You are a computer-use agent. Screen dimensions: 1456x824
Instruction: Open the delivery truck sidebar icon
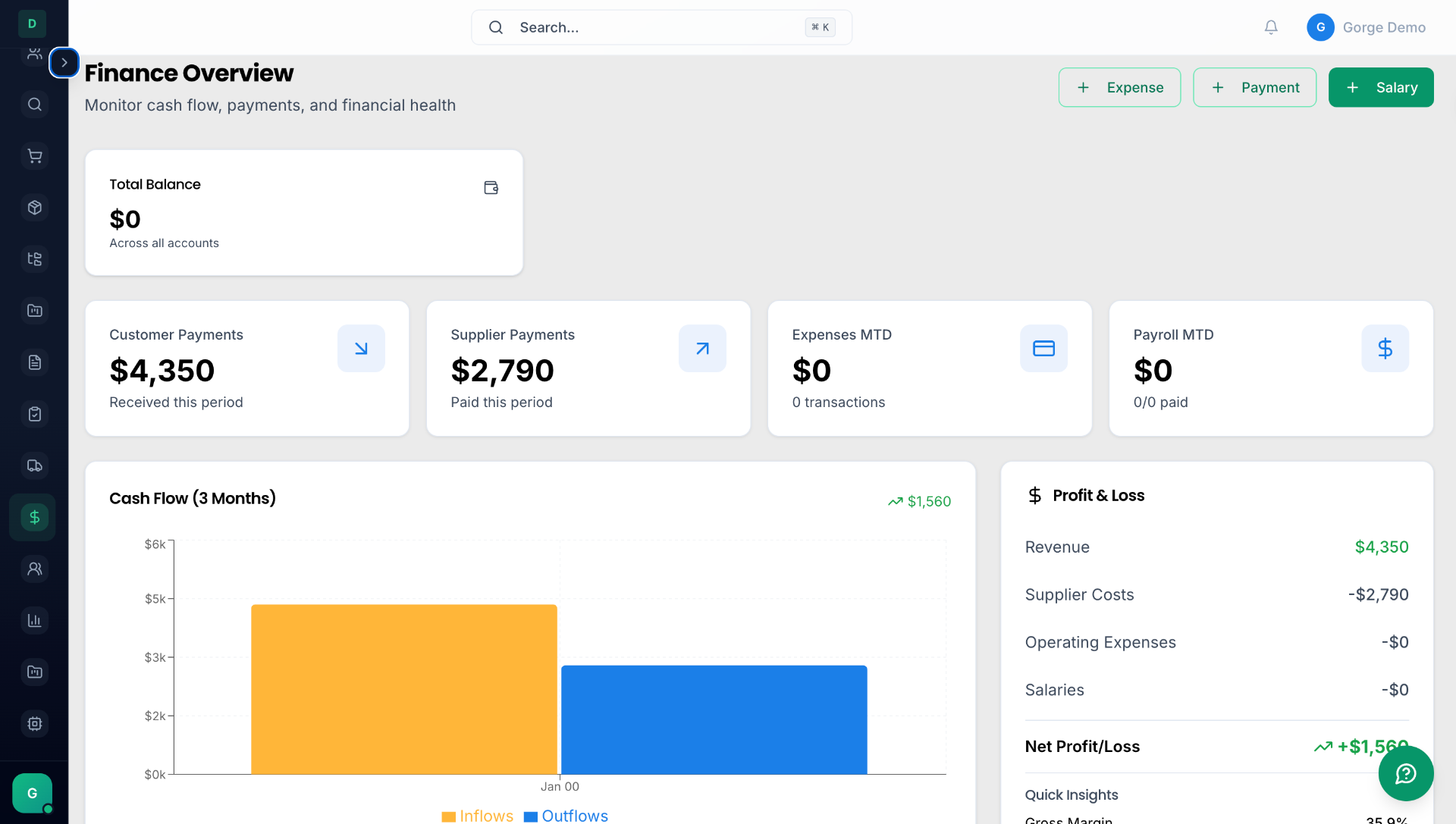click(x=35, y=465)
